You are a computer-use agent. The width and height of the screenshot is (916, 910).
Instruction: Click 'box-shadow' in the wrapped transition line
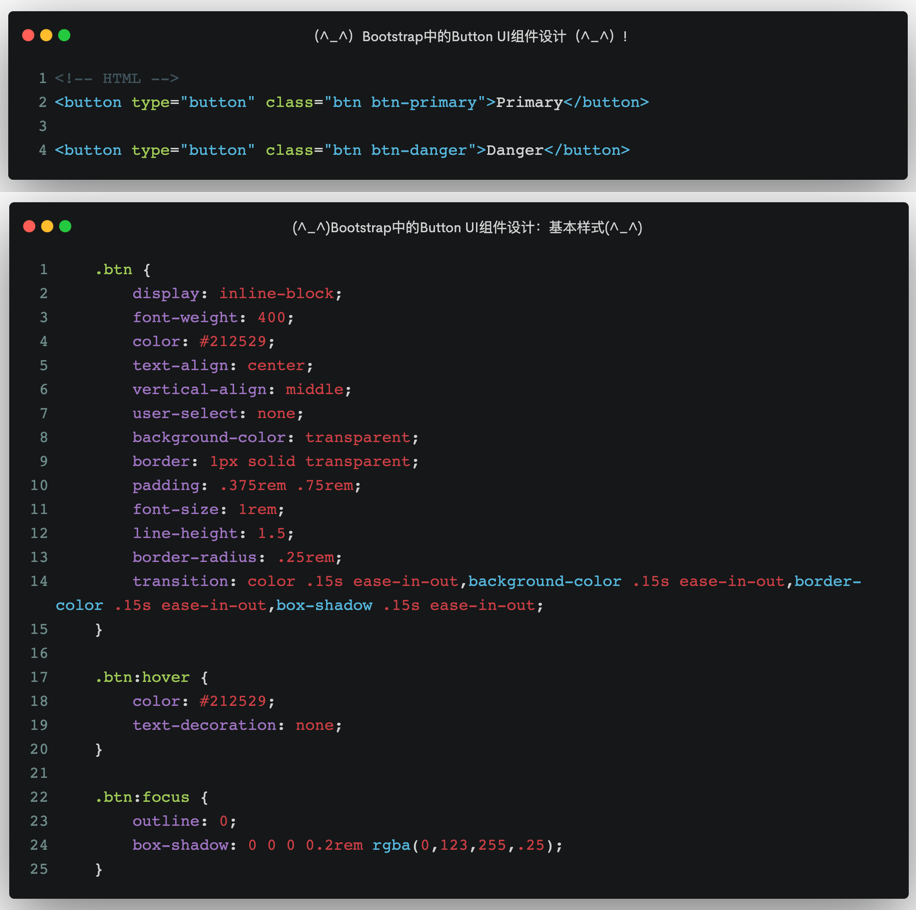324,606
